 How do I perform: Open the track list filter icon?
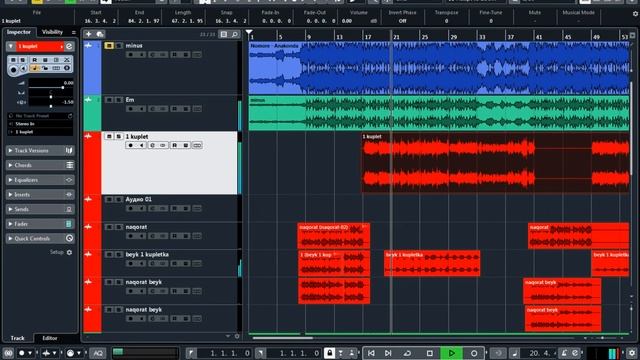(224, 34)
